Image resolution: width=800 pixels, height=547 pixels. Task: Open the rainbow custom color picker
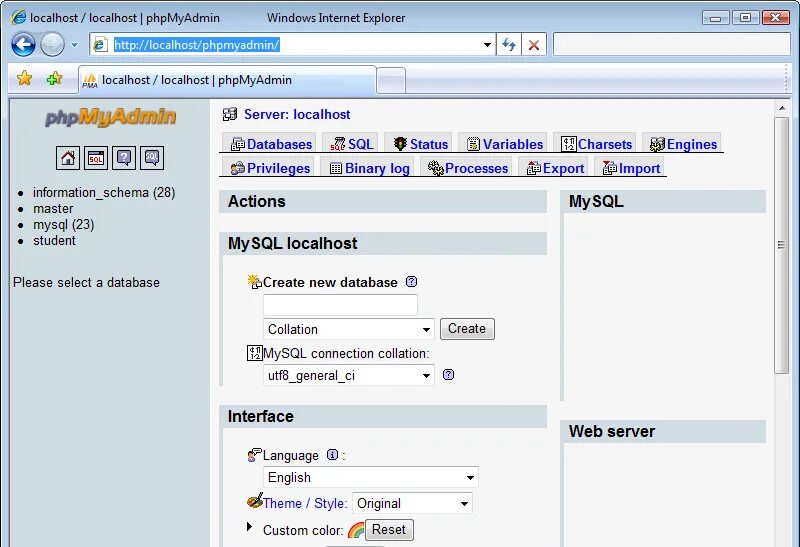(x=356, y=530)
